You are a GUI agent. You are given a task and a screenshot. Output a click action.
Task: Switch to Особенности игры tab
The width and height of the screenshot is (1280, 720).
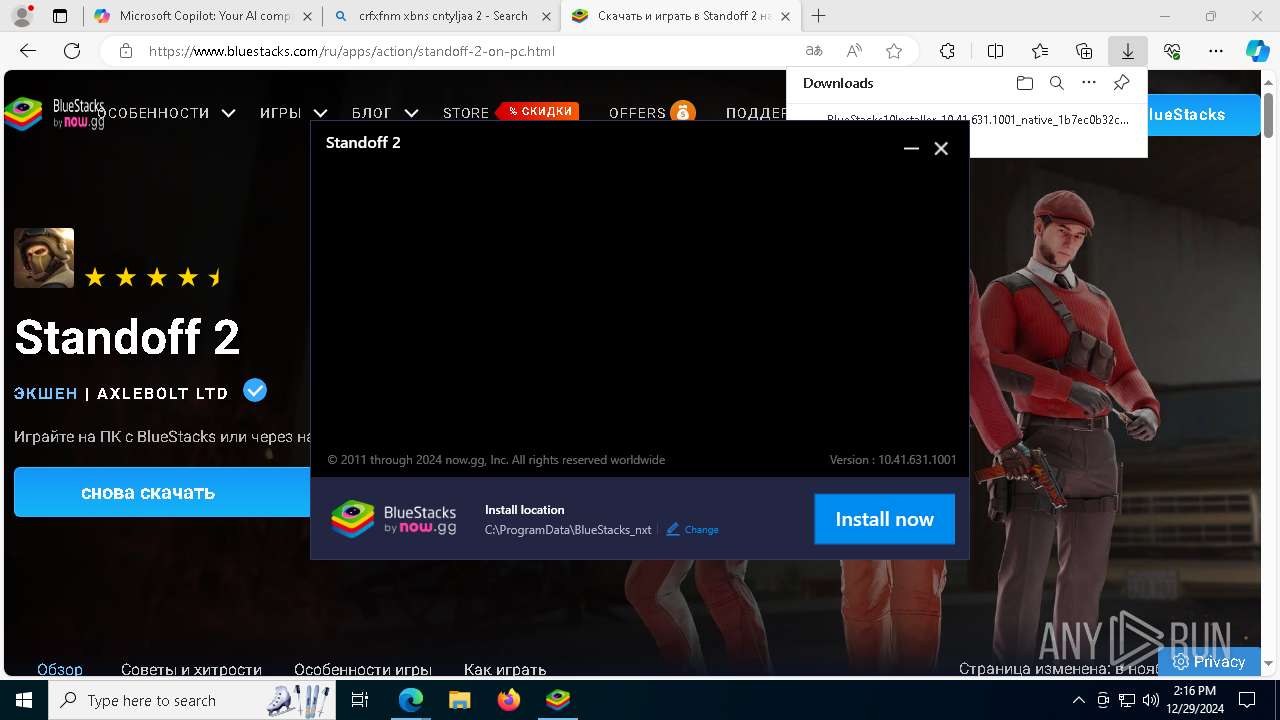[363, 669]
